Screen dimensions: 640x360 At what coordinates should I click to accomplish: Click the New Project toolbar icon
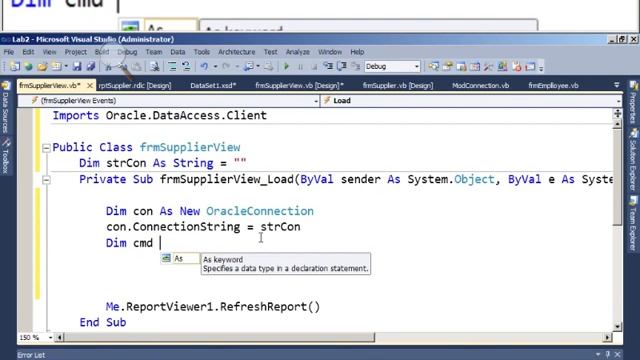15,66
